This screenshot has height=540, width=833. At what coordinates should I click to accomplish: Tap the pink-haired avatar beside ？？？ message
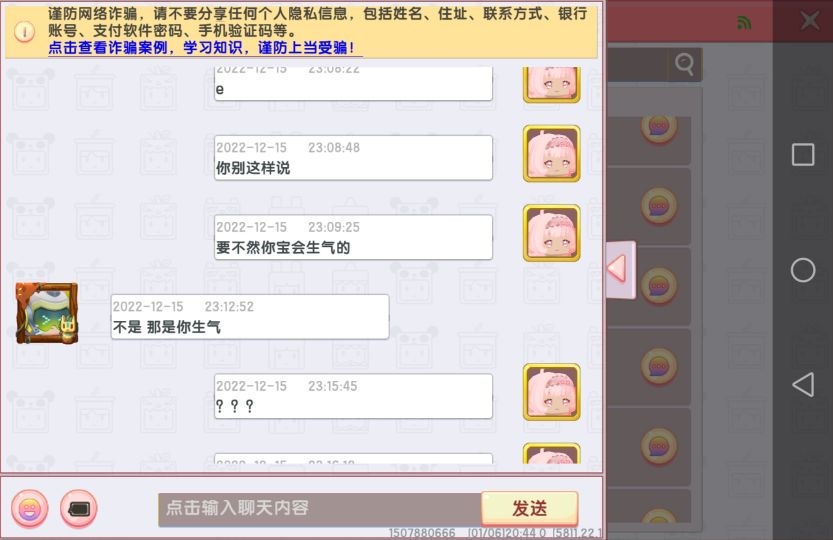pyautogui.click(x=551, y=392)
